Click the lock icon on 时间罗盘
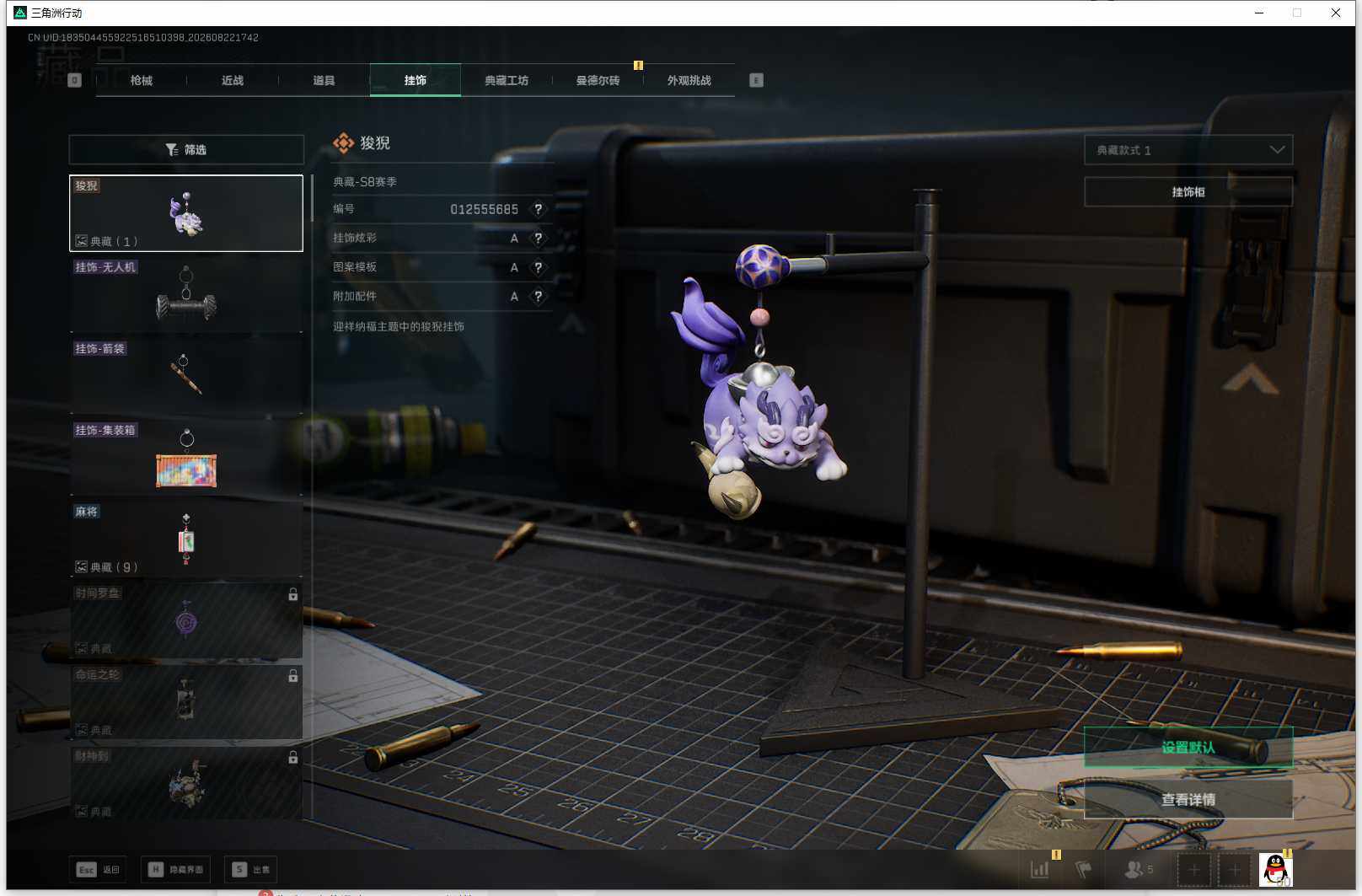 point(293,594)
